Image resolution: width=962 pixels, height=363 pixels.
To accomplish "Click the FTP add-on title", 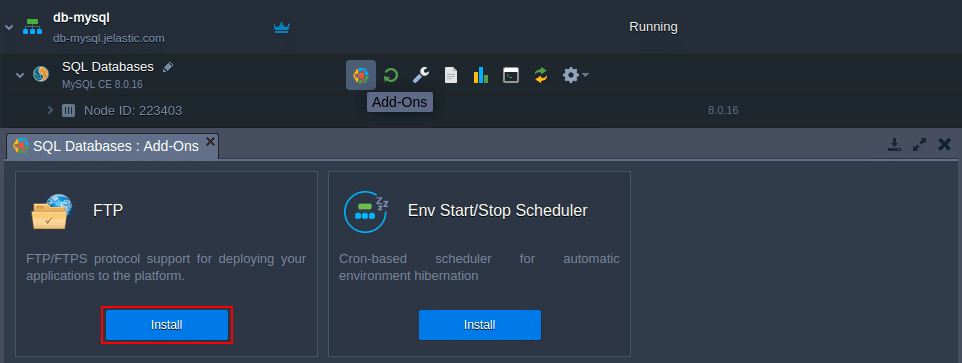I will pos(108,210).
